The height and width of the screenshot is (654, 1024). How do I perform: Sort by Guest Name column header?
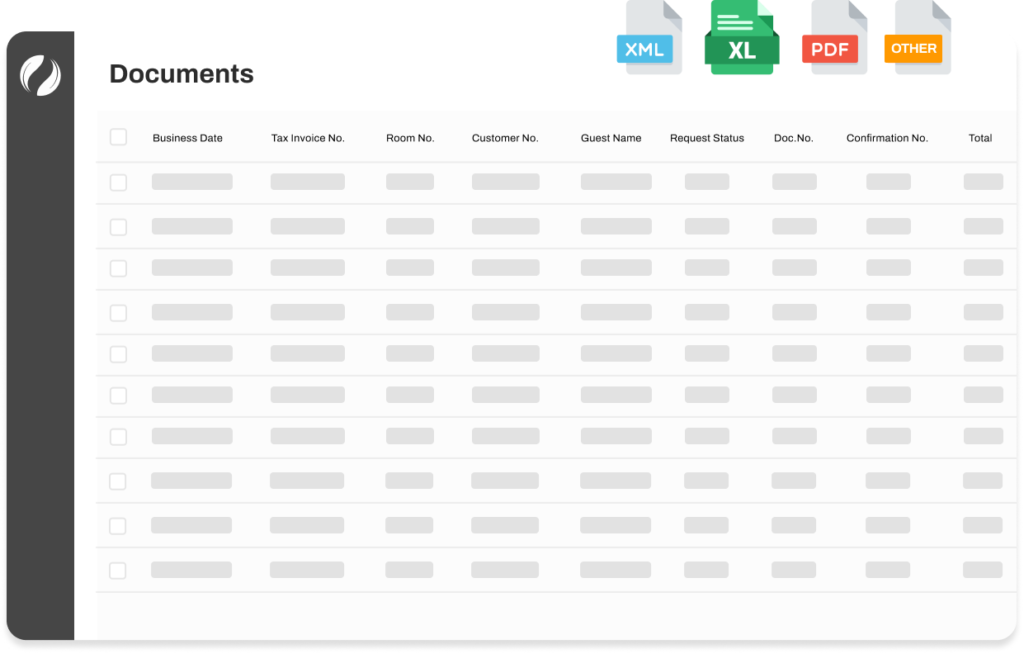click(611, 138)
